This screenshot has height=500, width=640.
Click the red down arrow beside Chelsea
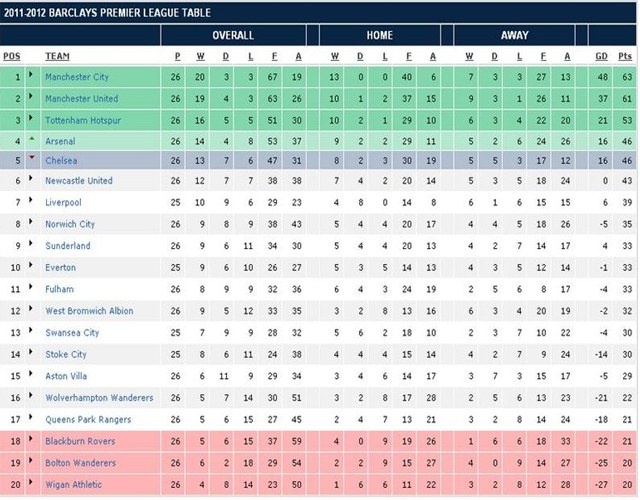coord(31,161)
